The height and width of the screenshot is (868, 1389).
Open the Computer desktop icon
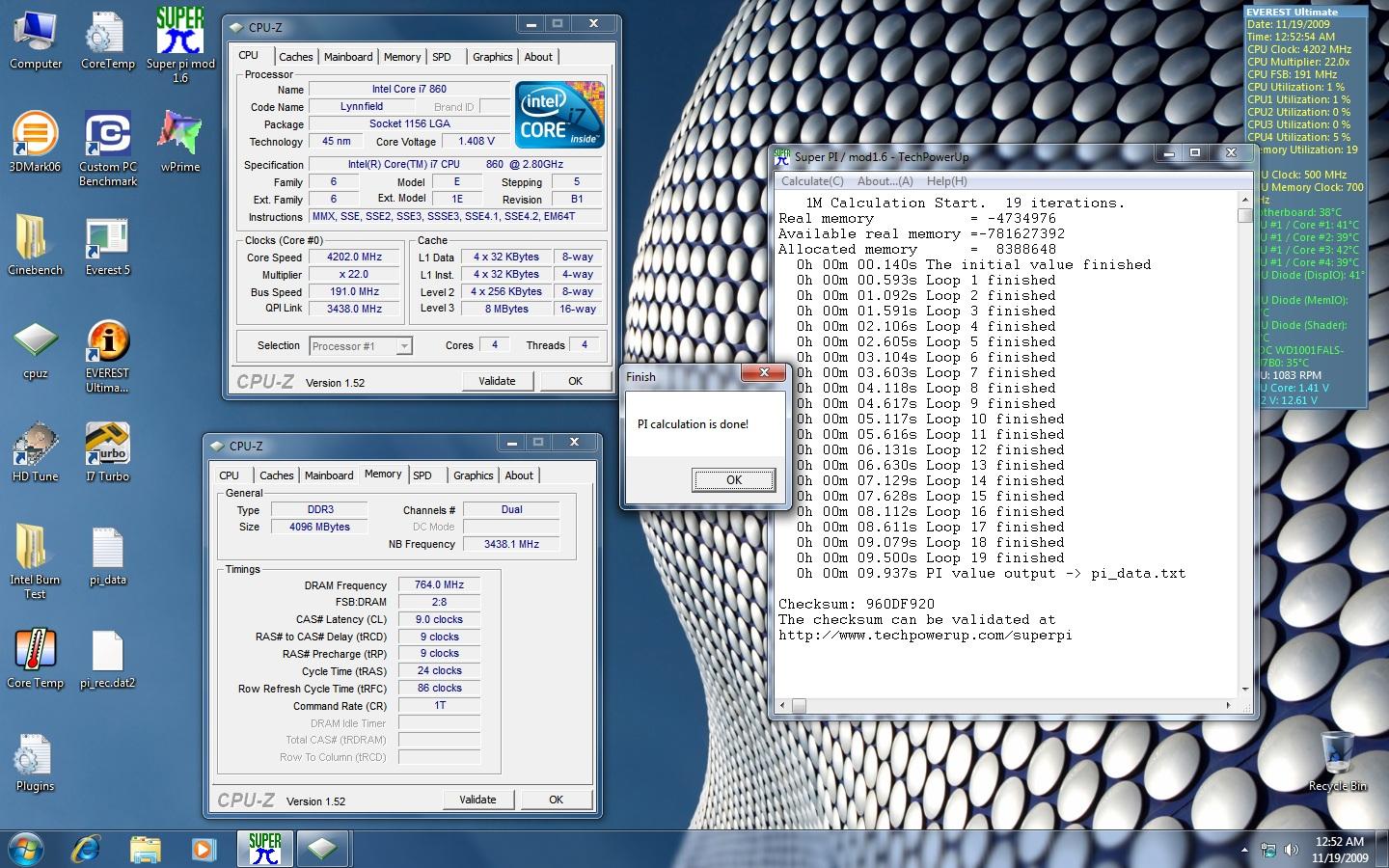36,41
